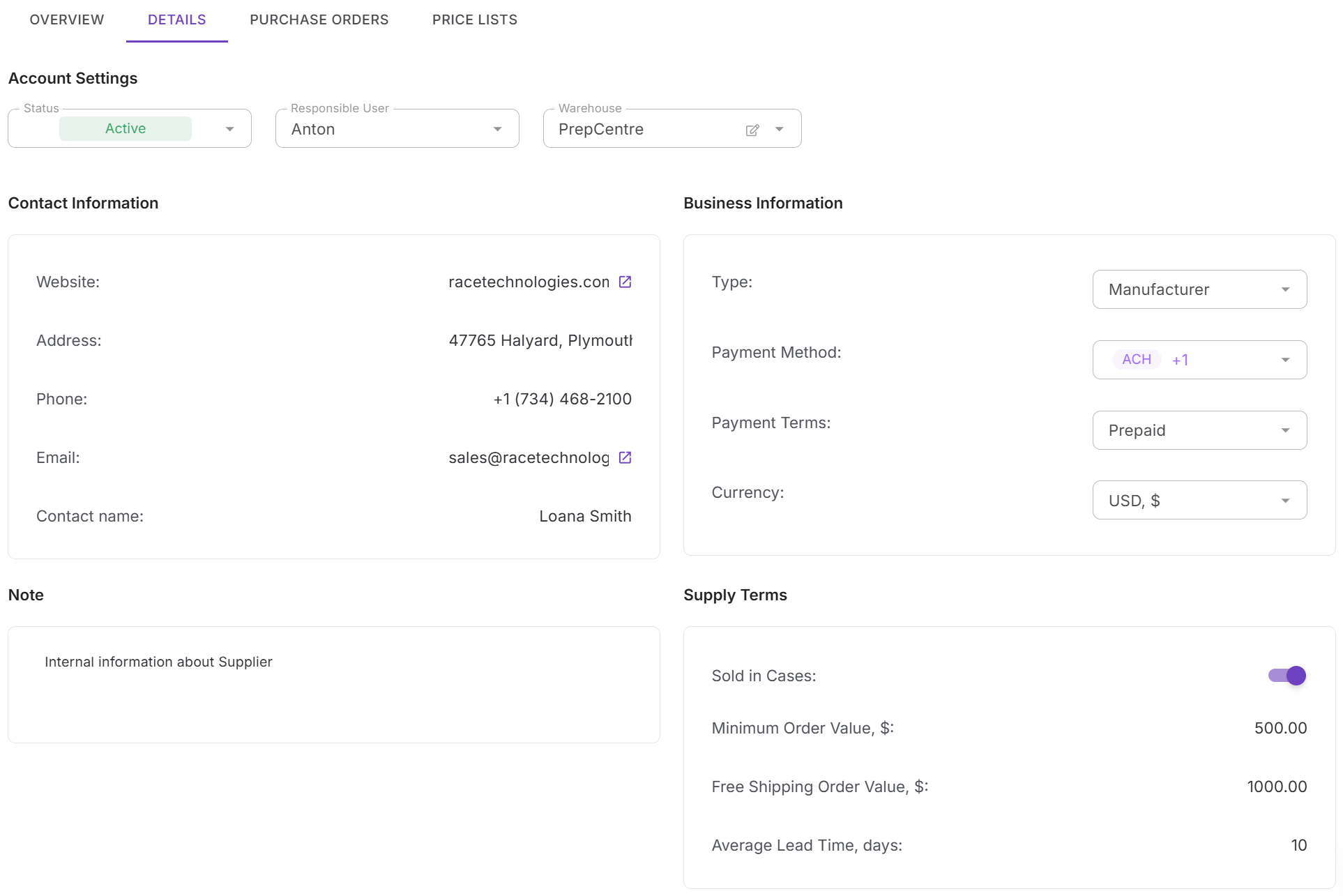This screenshot has width=1343, height=896.
Task: Click the Note field with internal supplier information
Action: 333,684
